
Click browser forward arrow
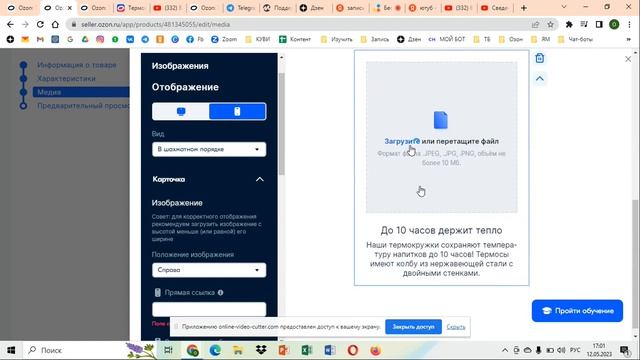[25, 24]
